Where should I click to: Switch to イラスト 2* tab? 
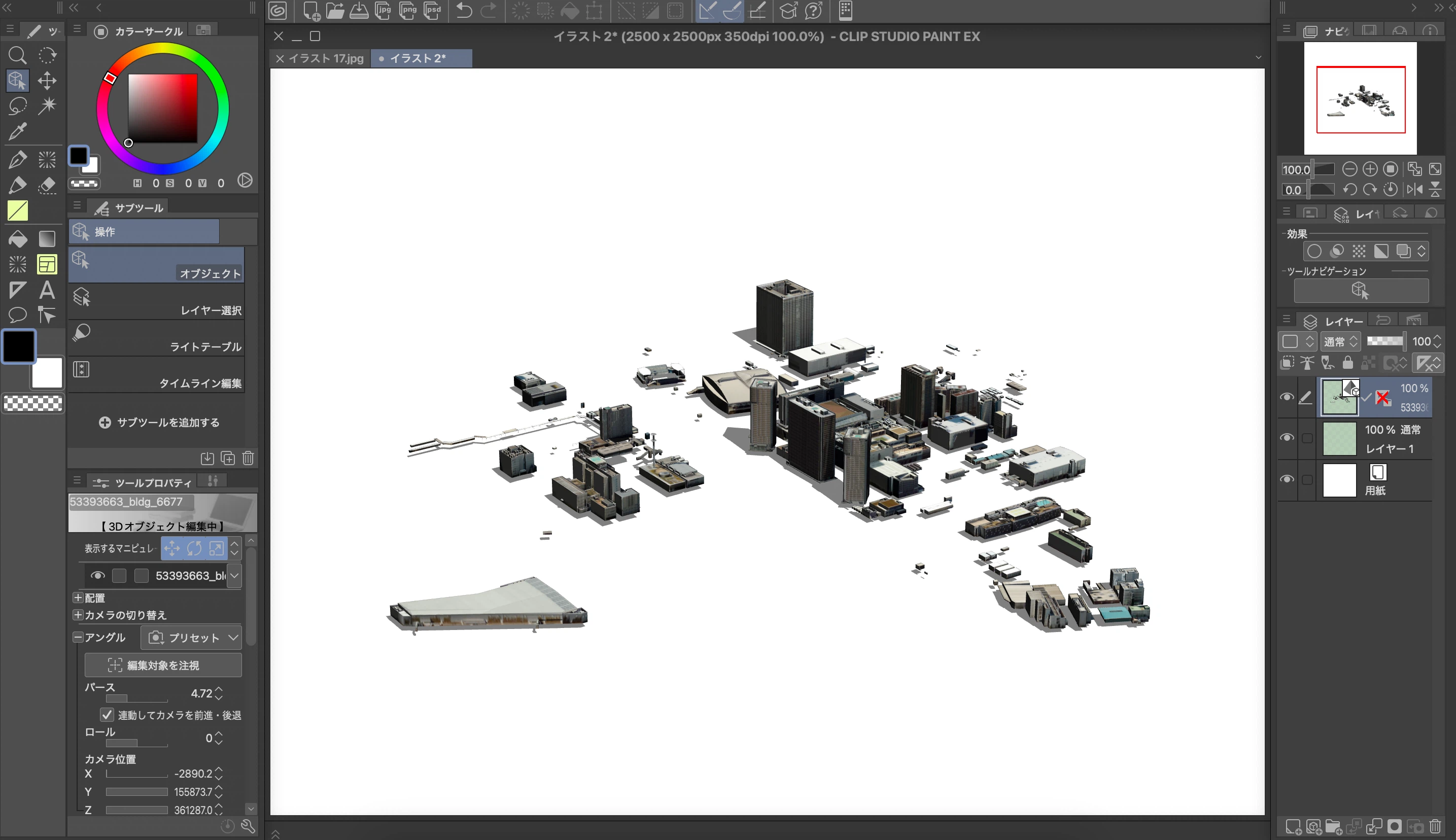point(421,58)
